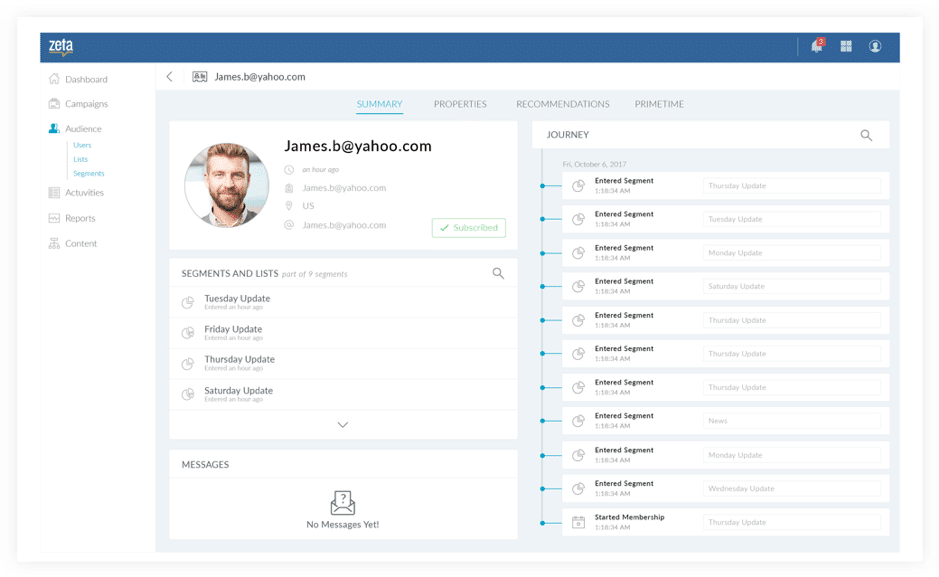Select Dashboard in the sidebar
The height and width of the screenshot is (577, 939).
(86, 80)
